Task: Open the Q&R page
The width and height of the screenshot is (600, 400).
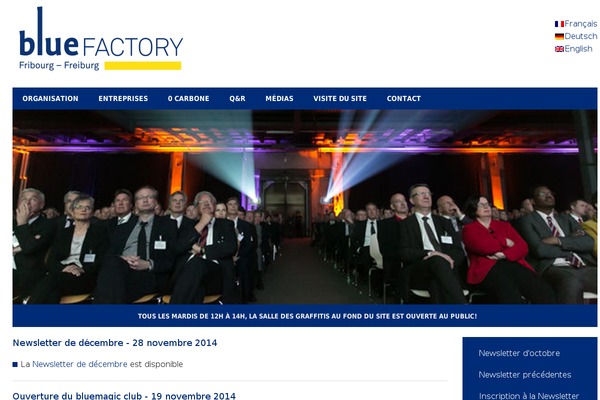Action: tap(237, 99)
